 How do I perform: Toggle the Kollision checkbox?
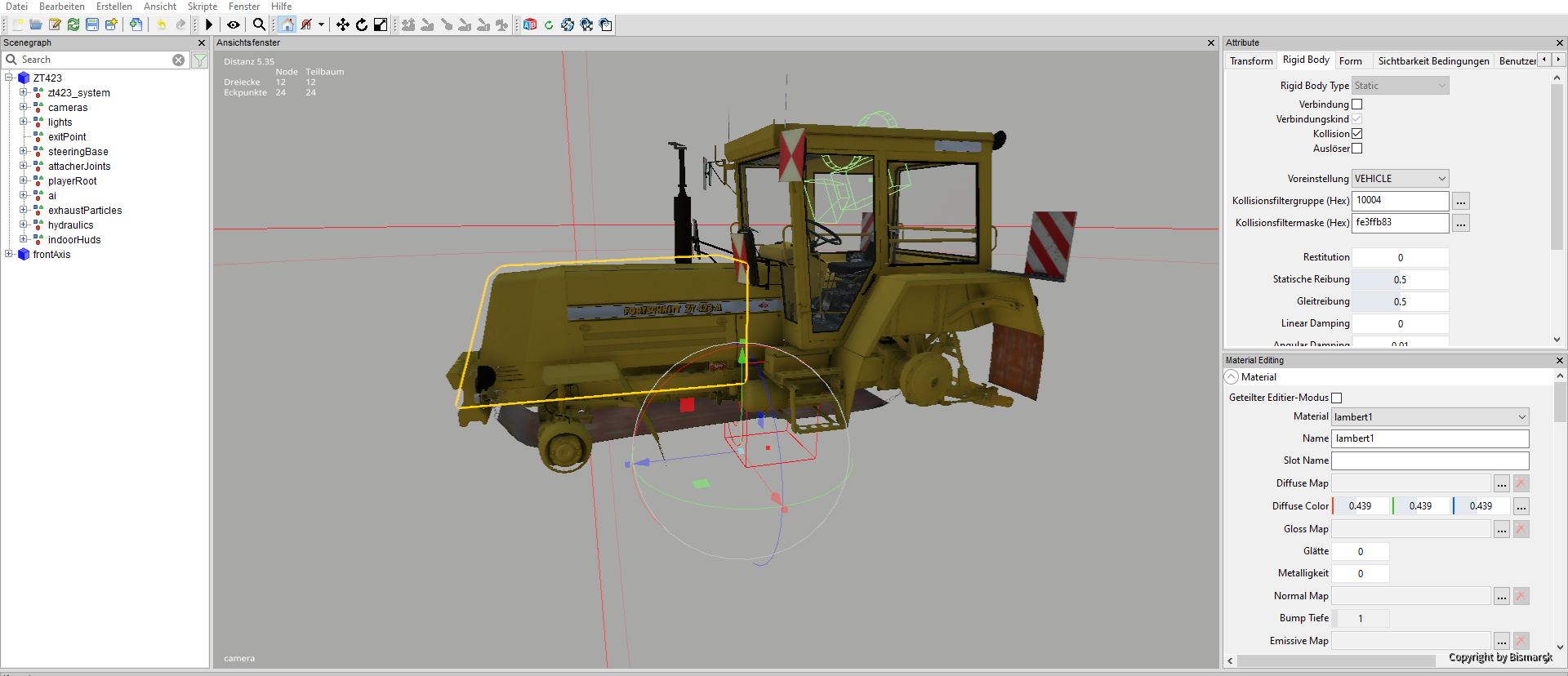1357,134
